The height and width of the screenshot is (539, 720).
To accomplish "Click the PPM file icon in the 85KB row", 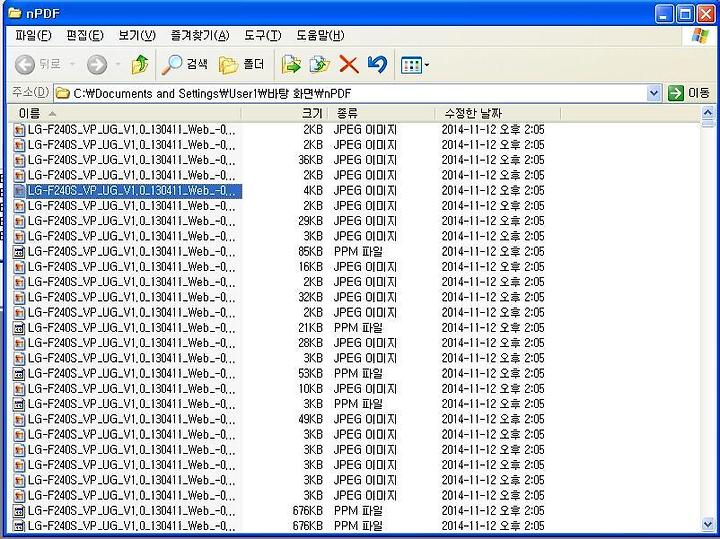I will click(x=19, y=252).
